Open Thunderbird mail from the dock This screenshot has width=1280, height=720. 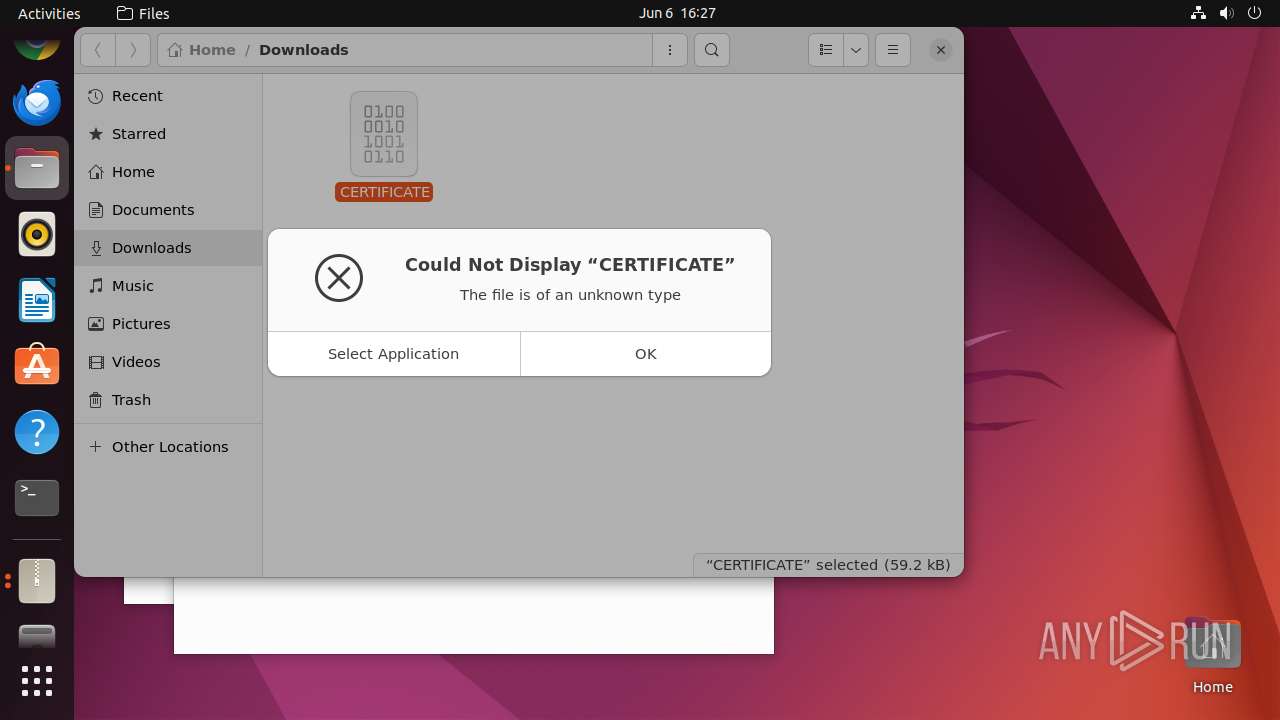click(37, 102)
